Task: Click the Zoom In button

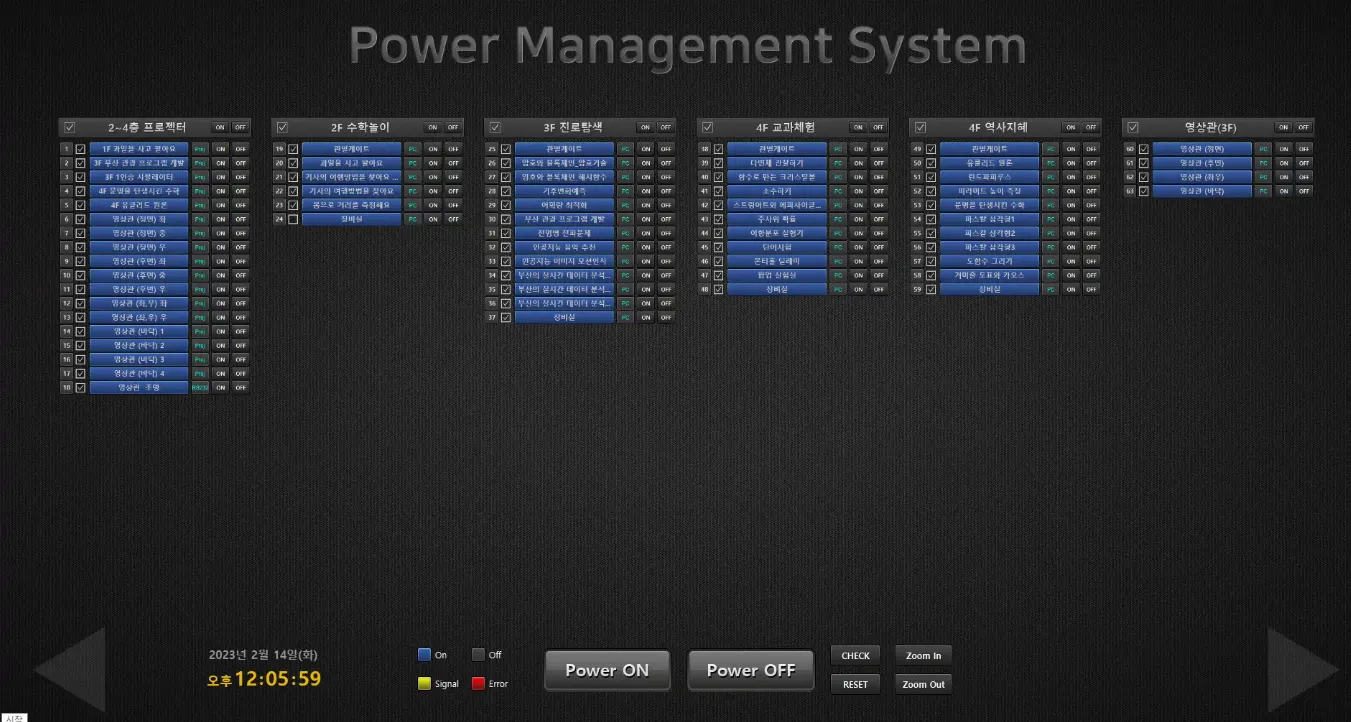Action: (923, 656)
